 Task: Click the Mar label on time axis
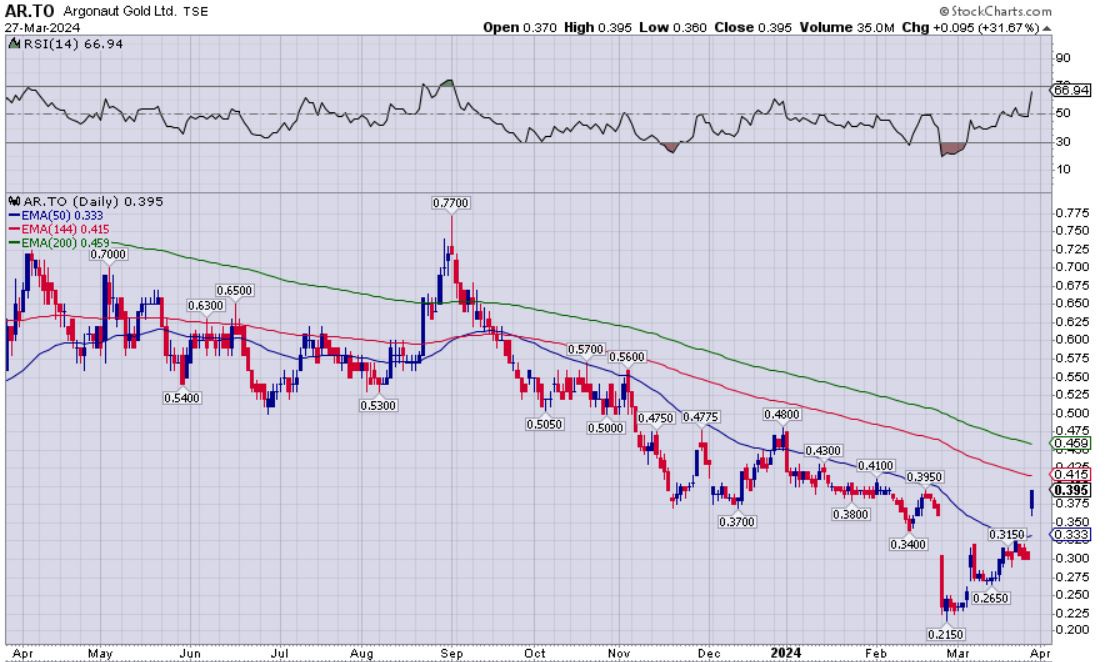point(958,654)
